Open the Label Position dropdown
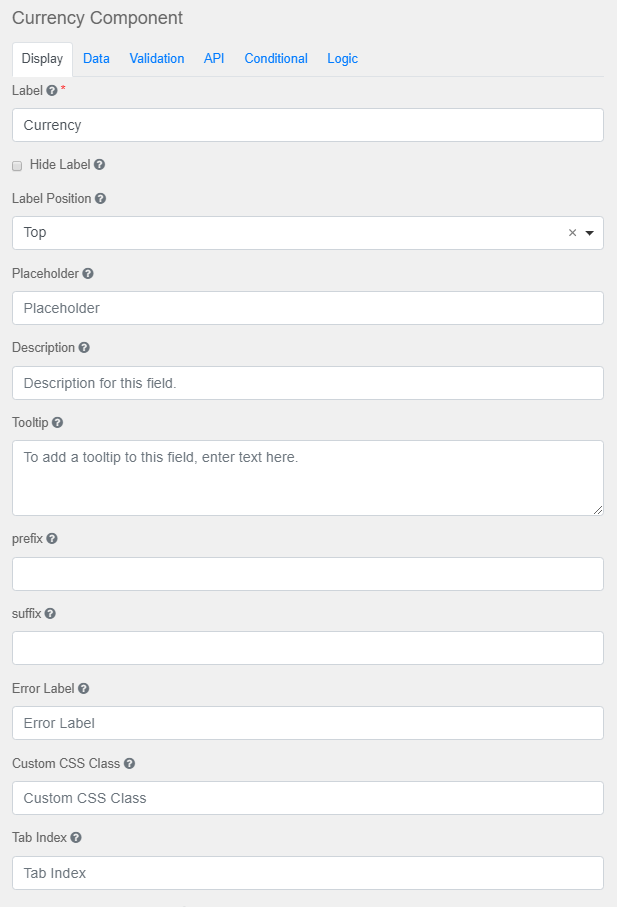The width and height of the screenshot is (617, 907). click(x=590, y=232)
